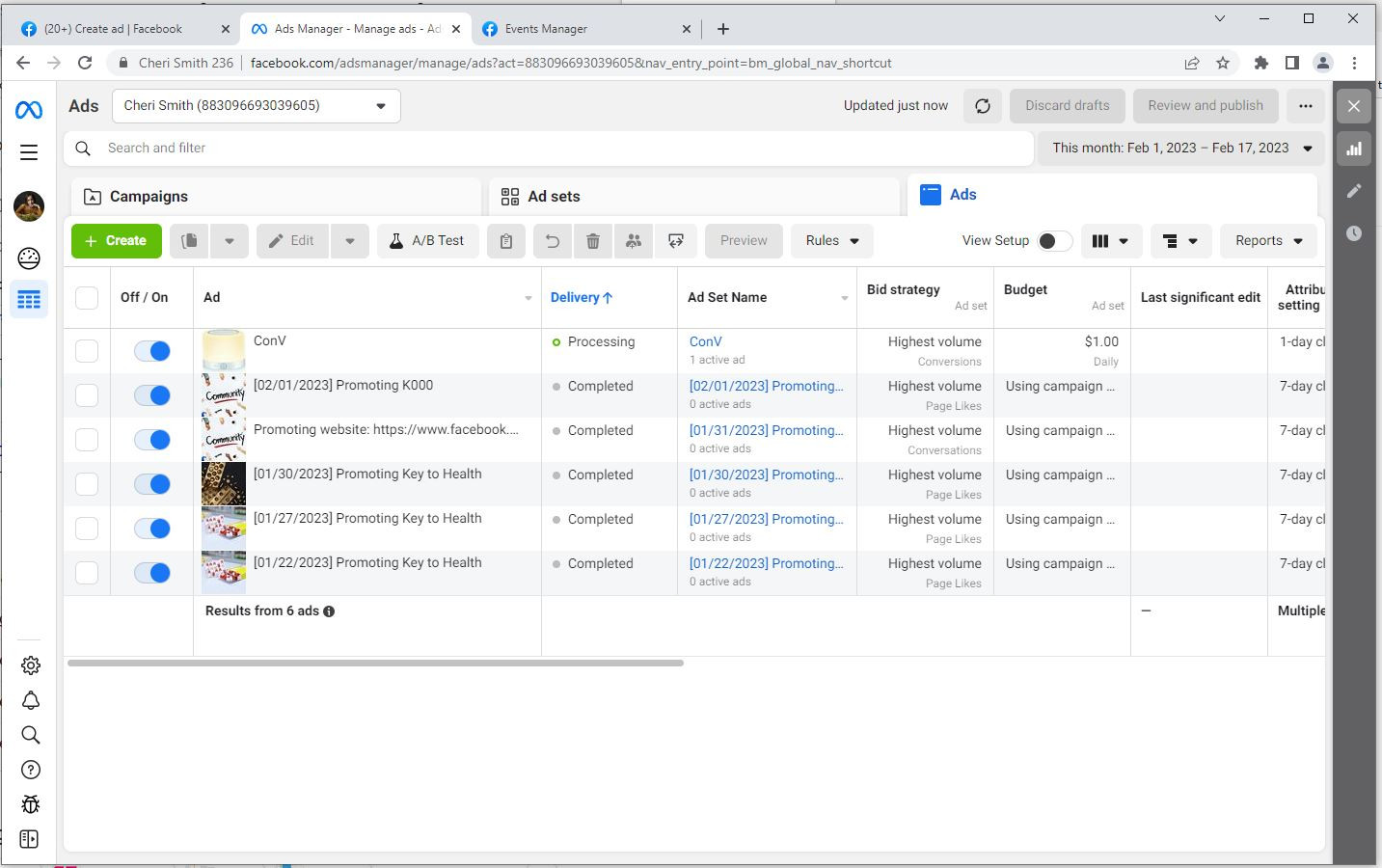Click the browser extensions puzzle icon

[x=1260, y=63]
